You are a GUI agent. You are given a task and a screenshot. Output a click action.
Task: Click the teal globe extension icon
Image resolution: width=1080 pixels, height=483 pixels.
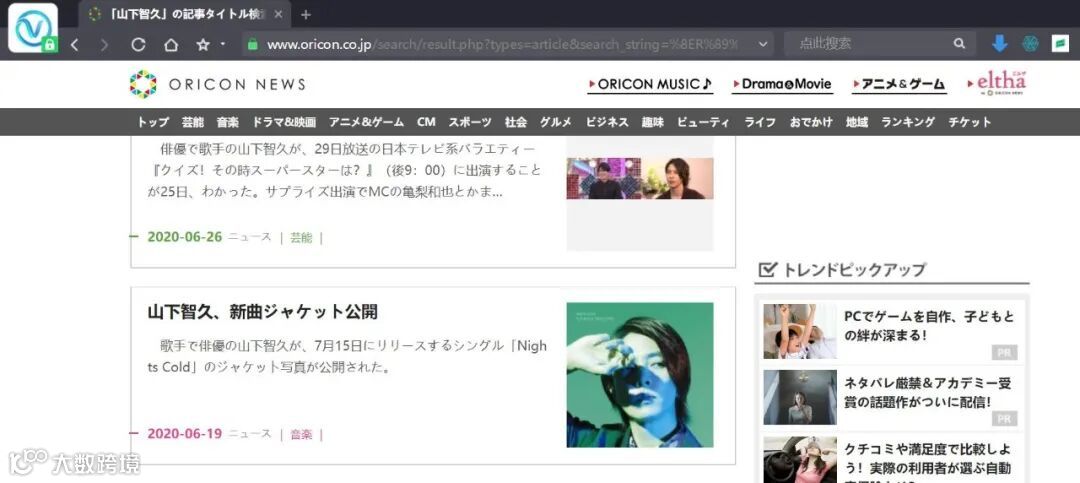(1030, 44)
